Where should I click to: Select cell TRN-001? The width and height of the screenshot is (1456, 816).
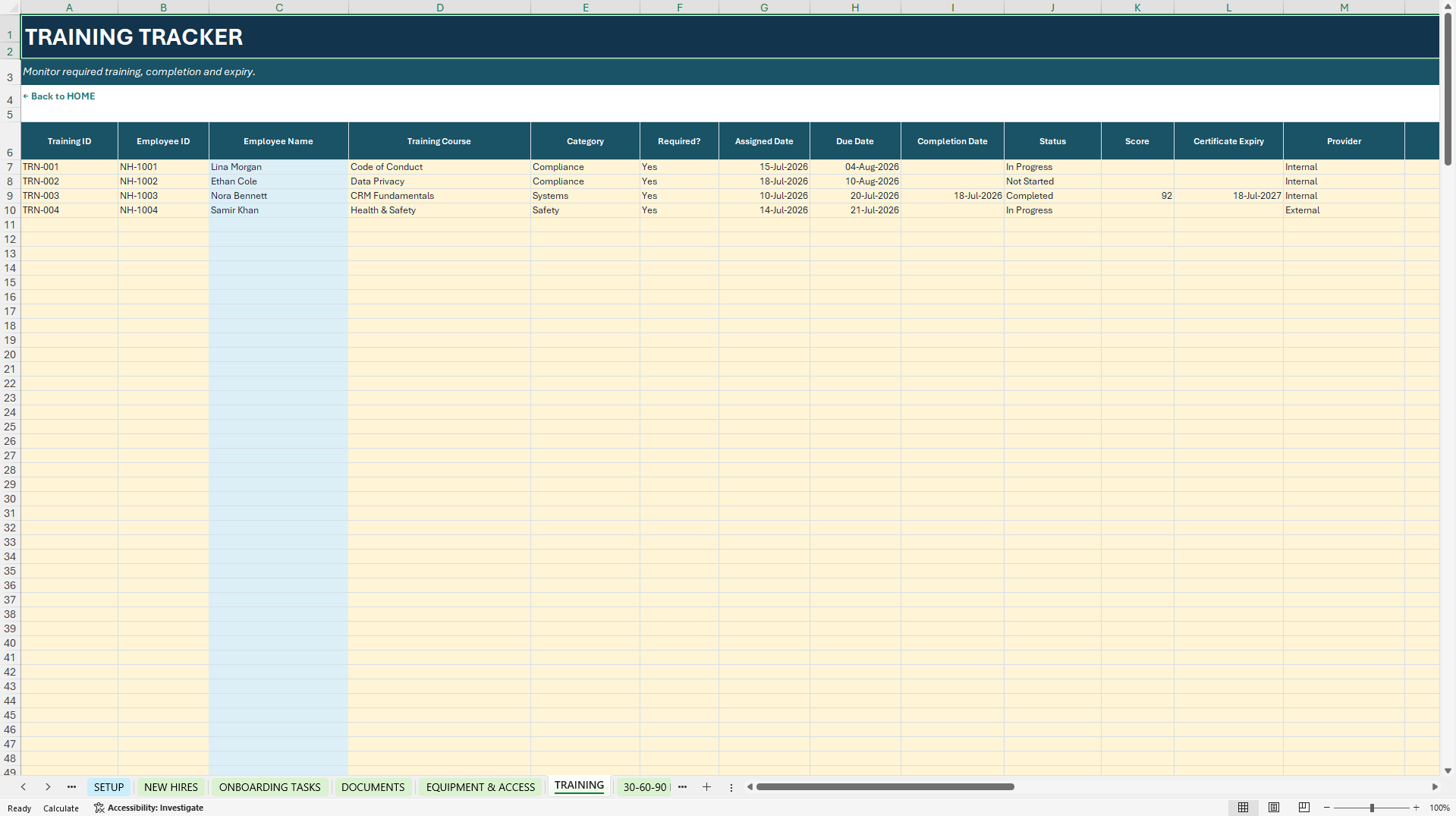click(69, 167)
